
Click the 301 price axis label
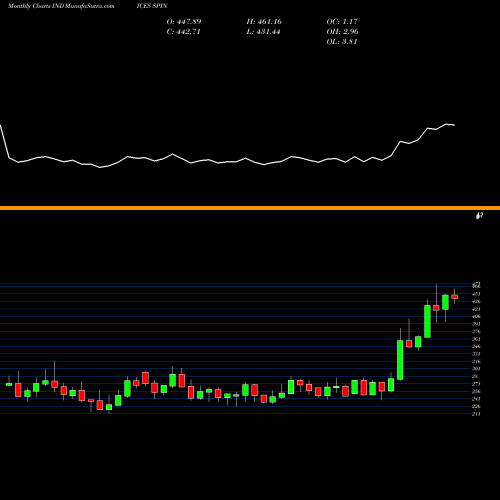click(477, 369)
